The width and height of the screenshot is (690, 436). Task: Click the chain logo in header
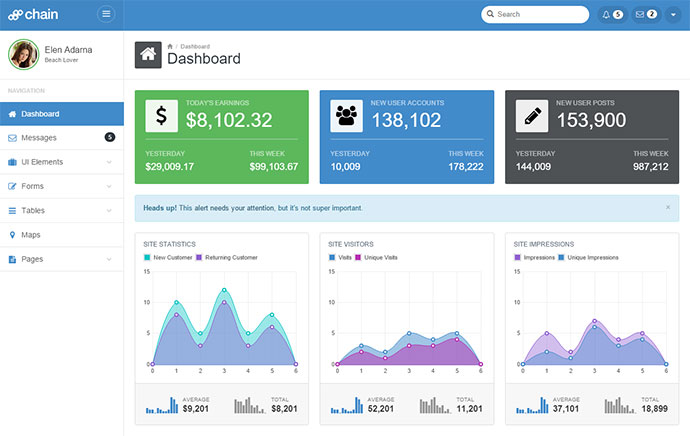pos(35,14)
